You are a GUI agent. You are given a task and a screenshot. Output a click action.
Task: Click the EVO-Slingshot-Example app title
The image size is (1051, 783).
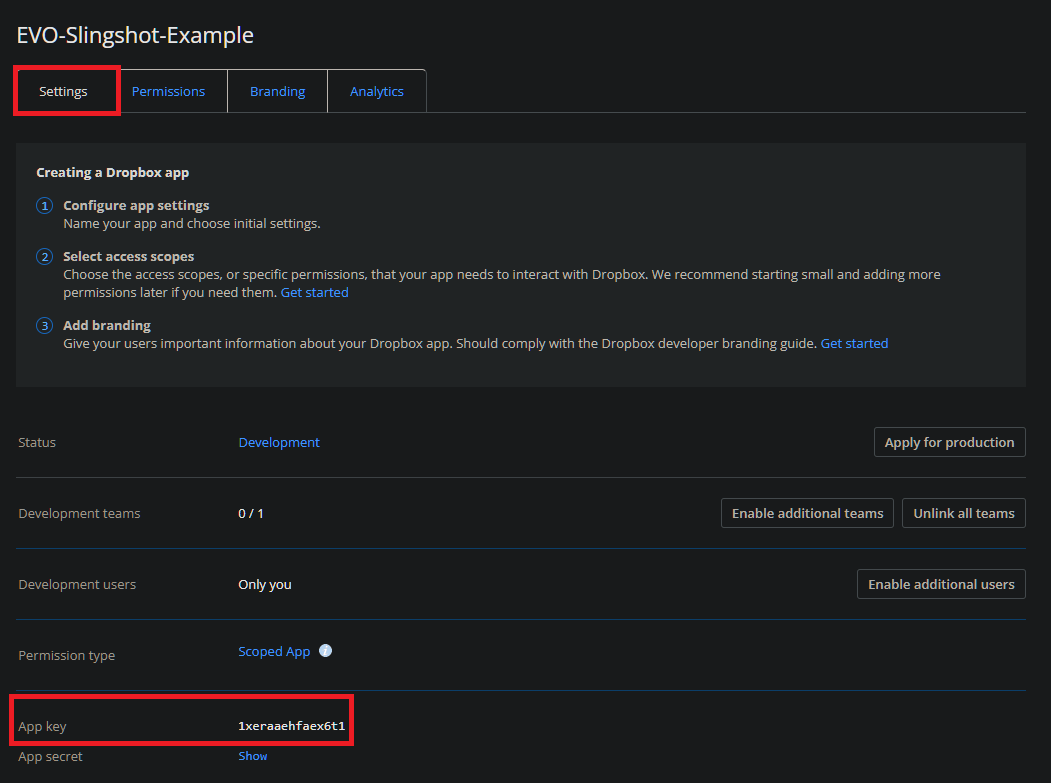[x=135, y=35]
